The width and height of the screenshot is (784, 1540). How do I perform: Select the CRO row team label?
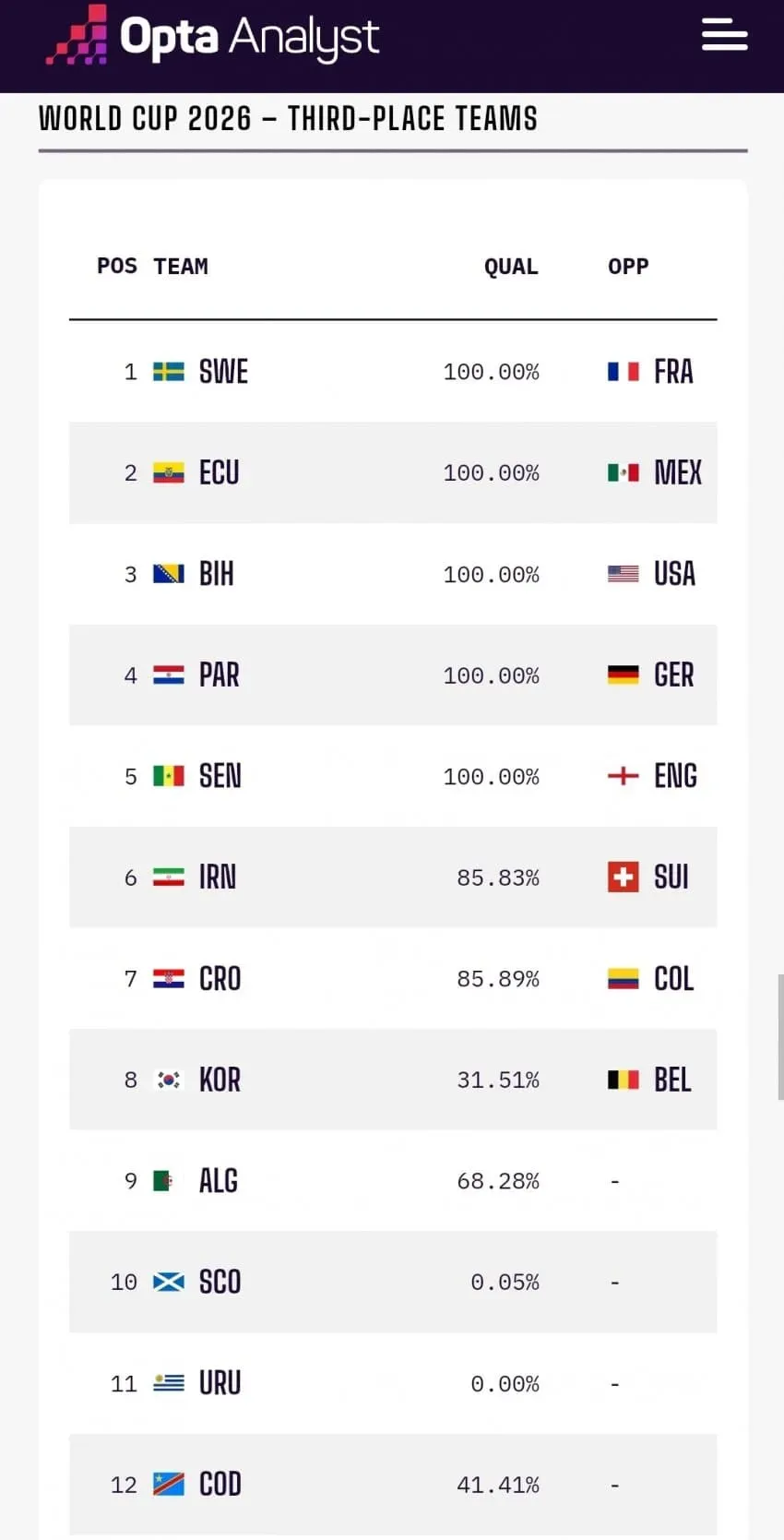click(x=220, y=978)
